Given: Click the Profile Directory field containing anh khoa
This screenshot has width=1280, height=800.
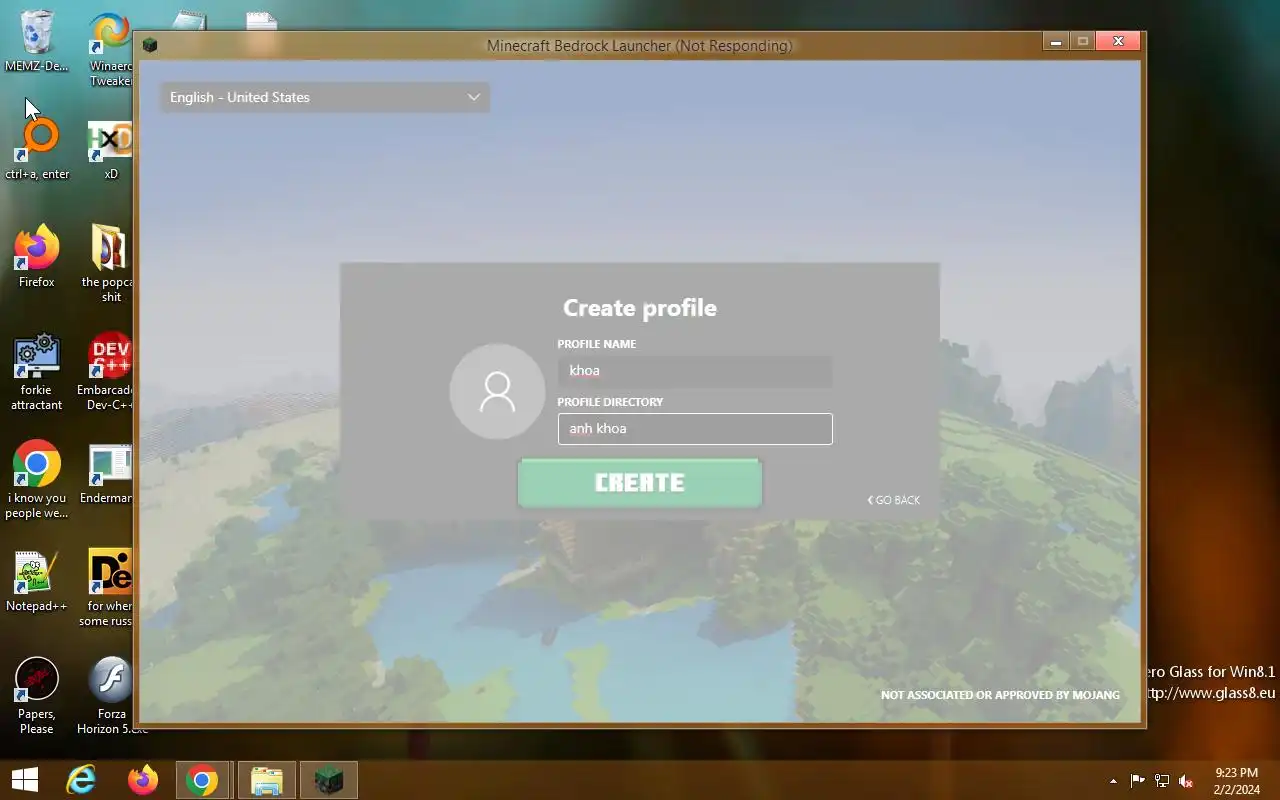Looking at the screenshot, I should click(x=695, y=429).
